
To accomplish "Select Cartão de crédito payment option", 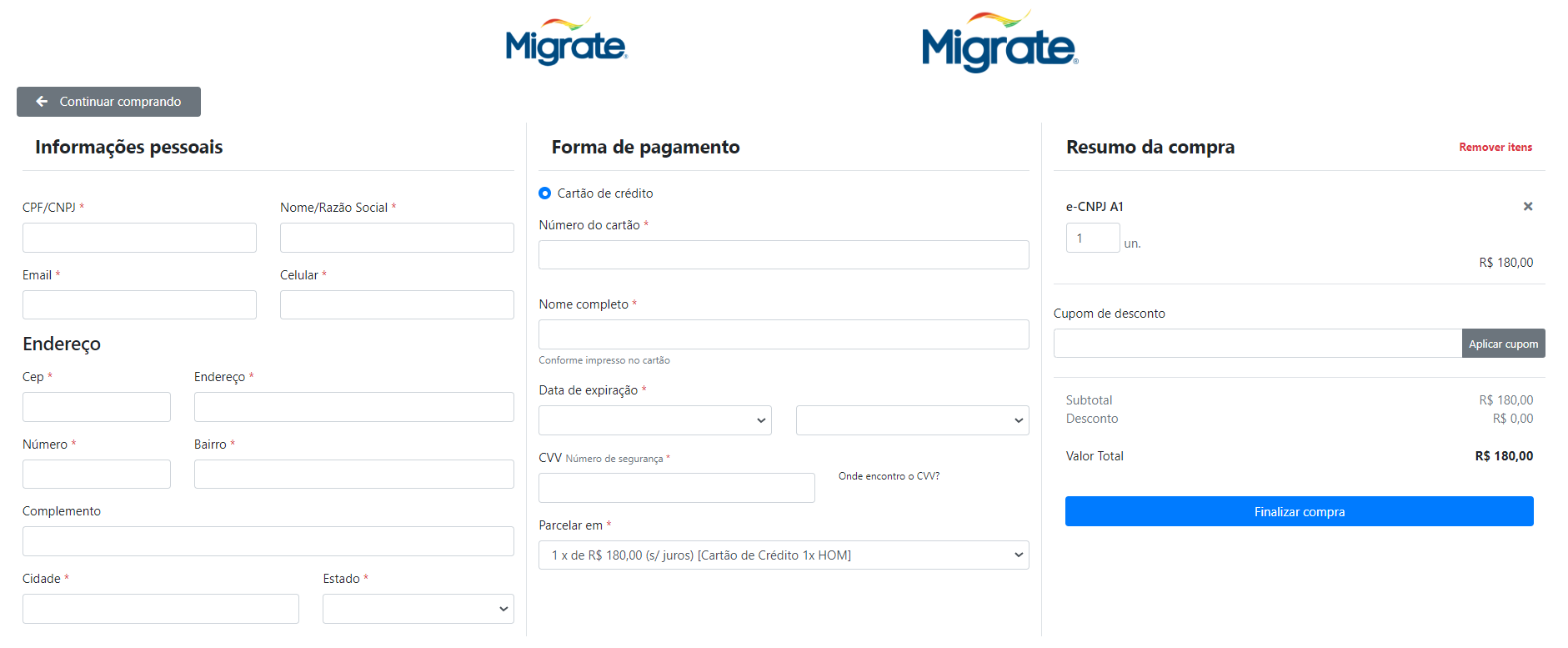I will (545, 193).
